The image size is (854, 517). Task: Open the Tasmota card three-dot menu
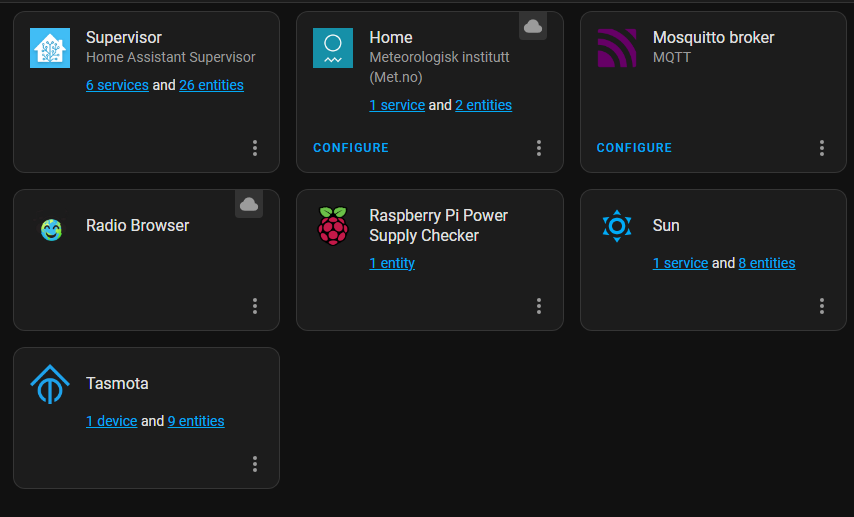point(255,464)
